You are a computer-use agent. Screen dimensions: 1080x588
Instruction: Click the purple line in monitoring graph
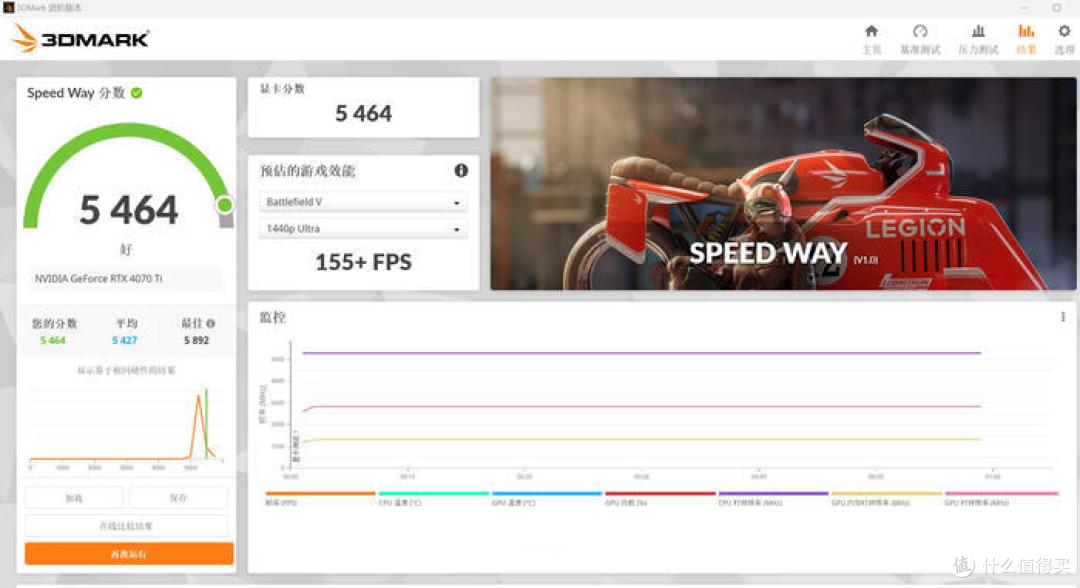pyautogui.click(x=641, y=353)
